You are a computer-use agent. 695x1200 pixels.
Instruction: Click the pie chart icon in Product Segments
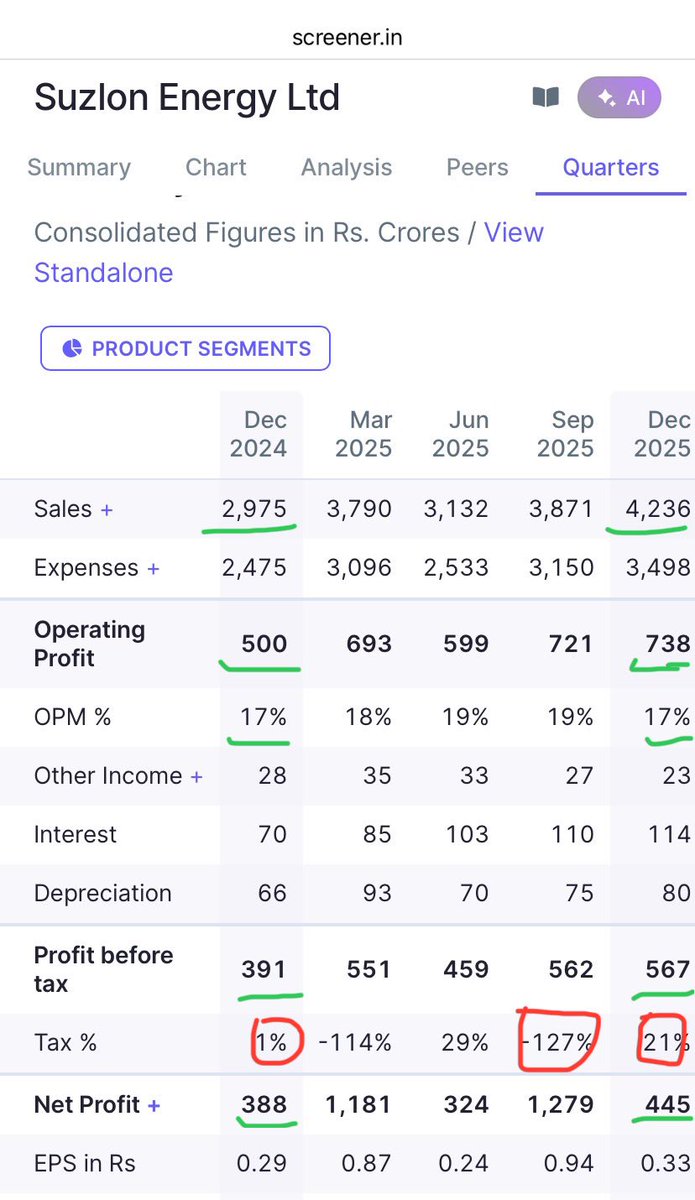point(72,349)
